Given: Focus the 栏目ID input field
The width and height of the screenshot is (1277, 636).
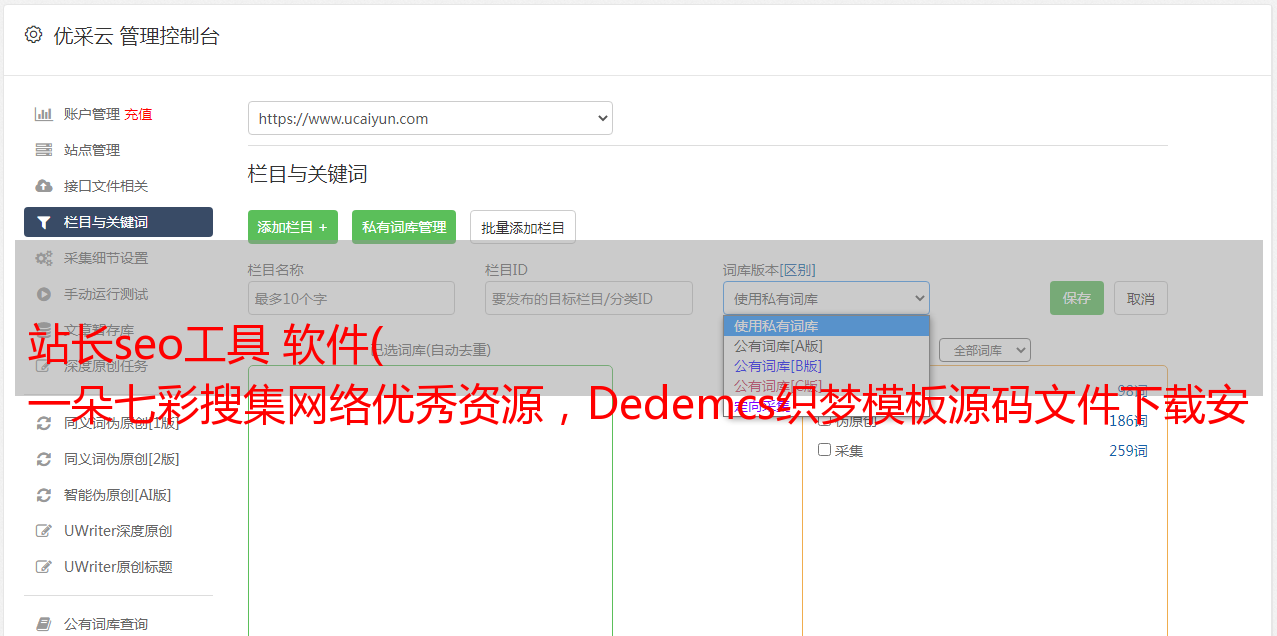Looking at the screenshot, I should pyautogui.click(x=589, y=298).
